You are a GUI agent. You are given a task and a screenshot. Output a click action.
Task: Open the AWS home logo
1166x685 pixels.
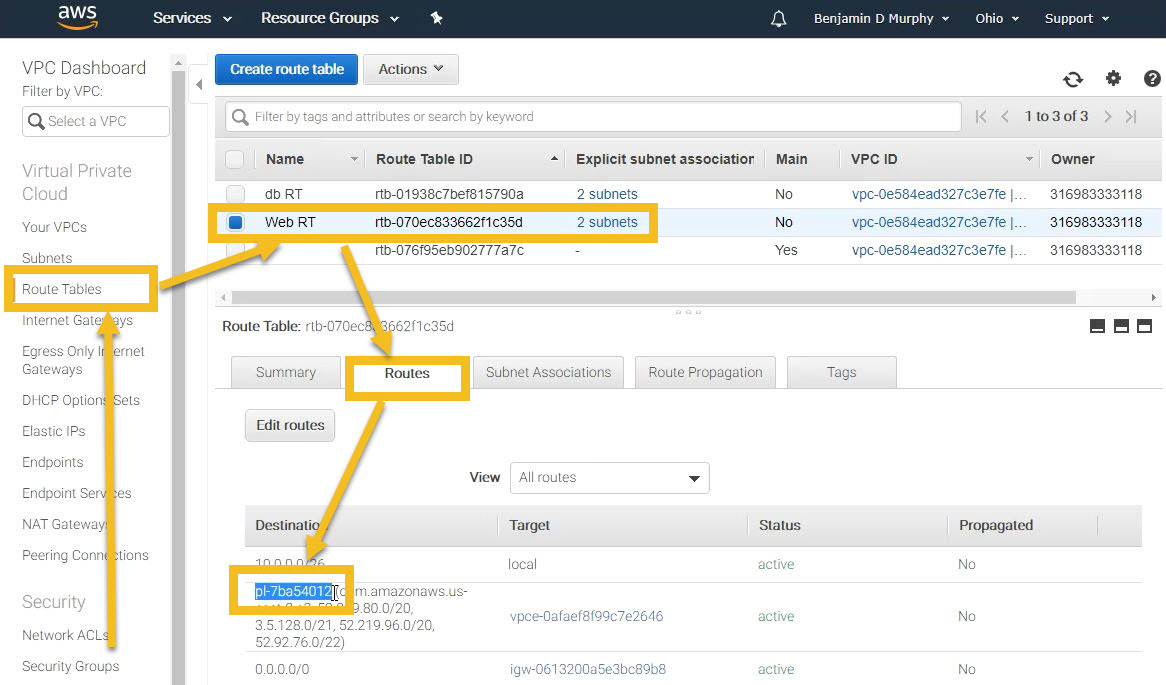point(77,17)
